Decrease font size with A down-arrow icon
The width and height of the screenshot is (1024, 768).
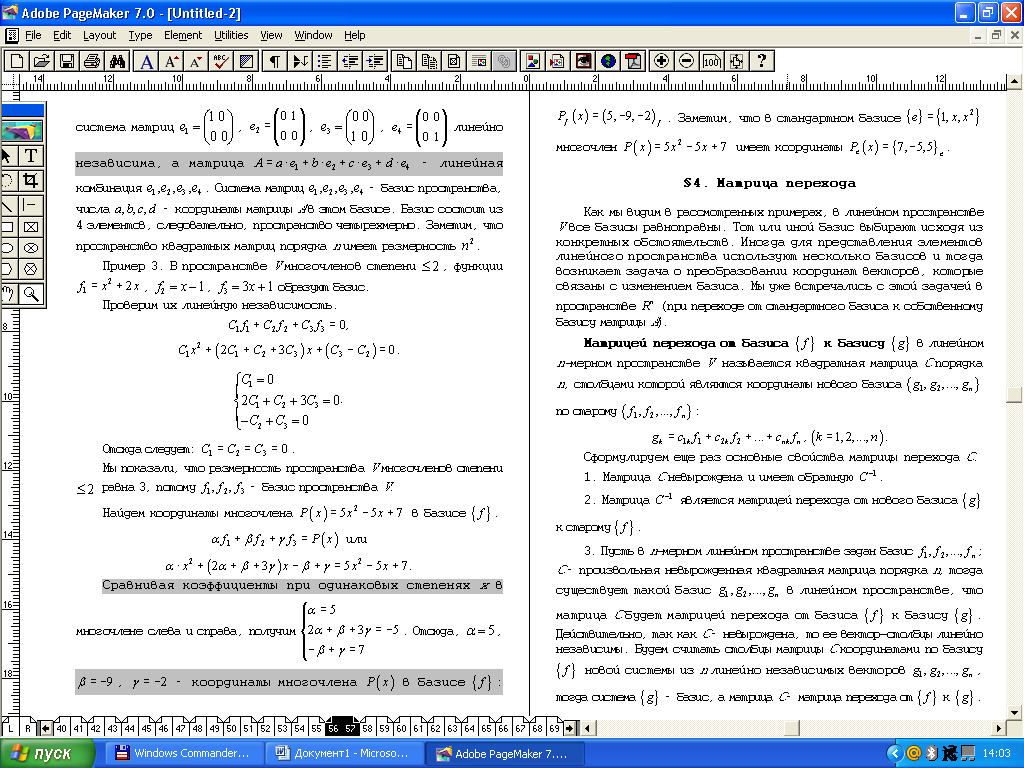pyautogui.click(x=196, y=61)
